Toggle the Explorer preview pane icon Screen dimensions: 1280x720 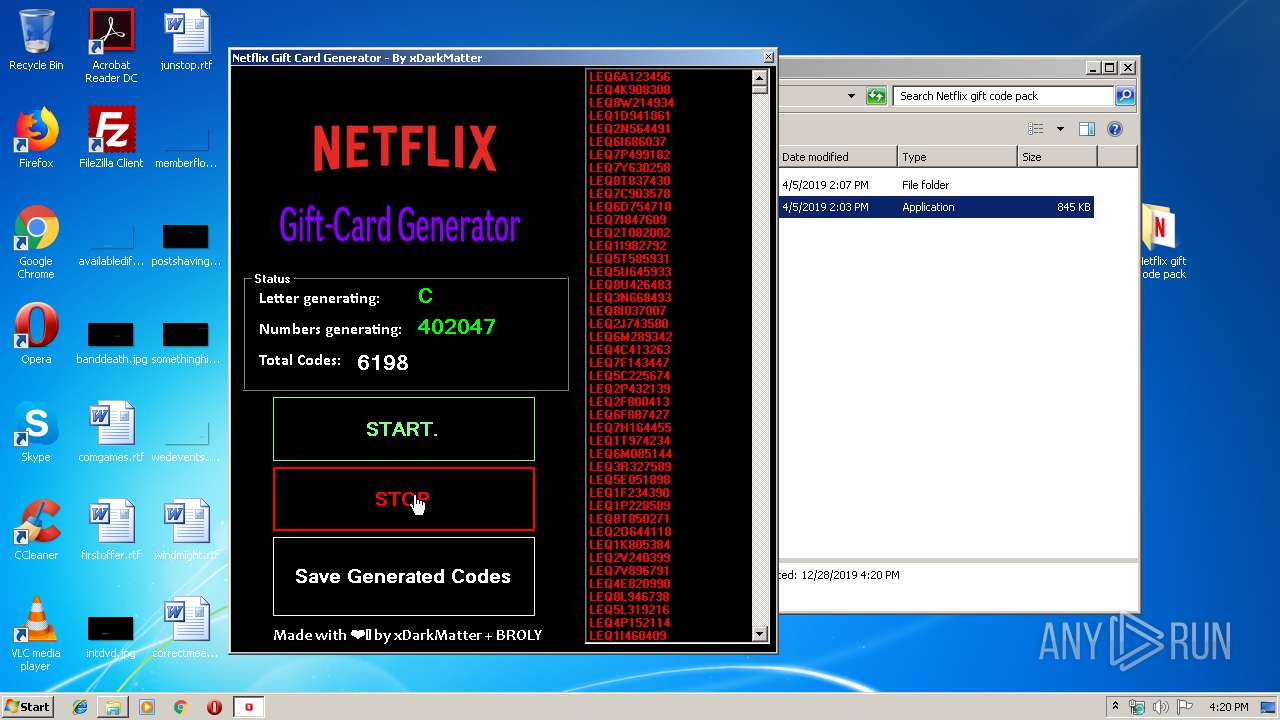[x=1087, y=129]
